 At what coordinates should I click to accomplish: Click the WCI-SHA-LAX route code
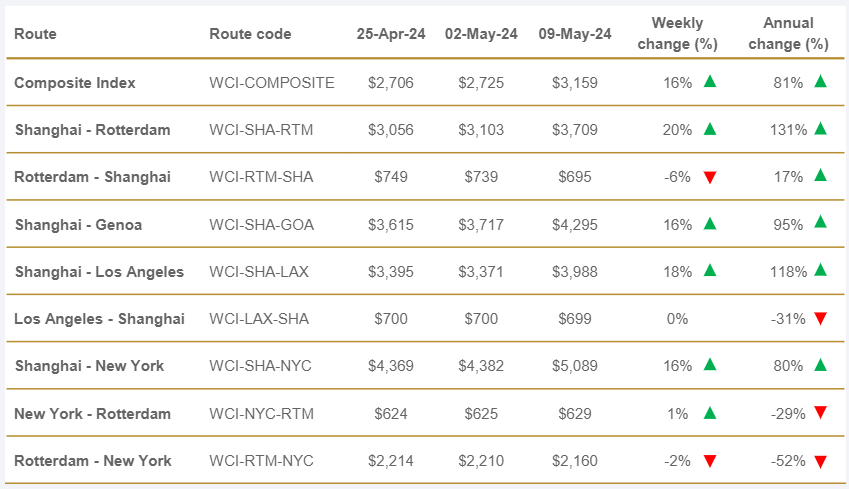pos(261,272)
